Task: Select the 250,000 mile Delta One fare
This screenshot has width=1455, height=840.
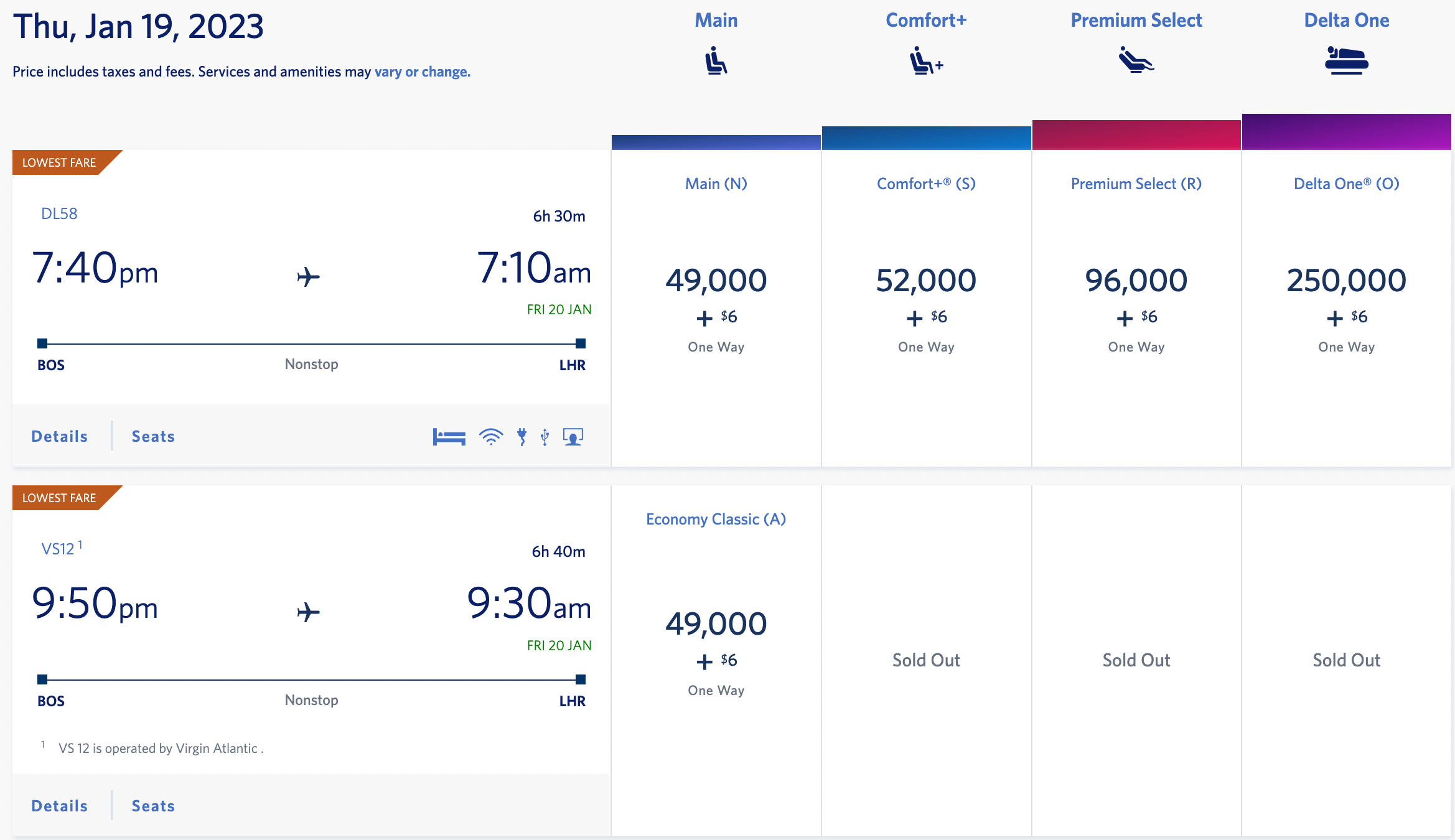Action: (1346, 280)
